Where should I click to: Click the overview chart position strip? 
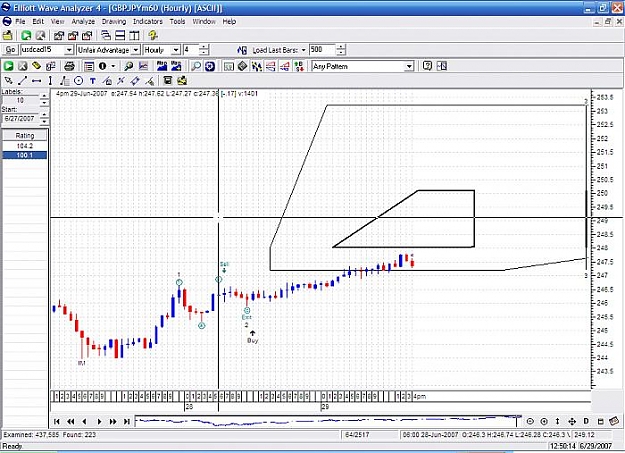pos(328,421)
